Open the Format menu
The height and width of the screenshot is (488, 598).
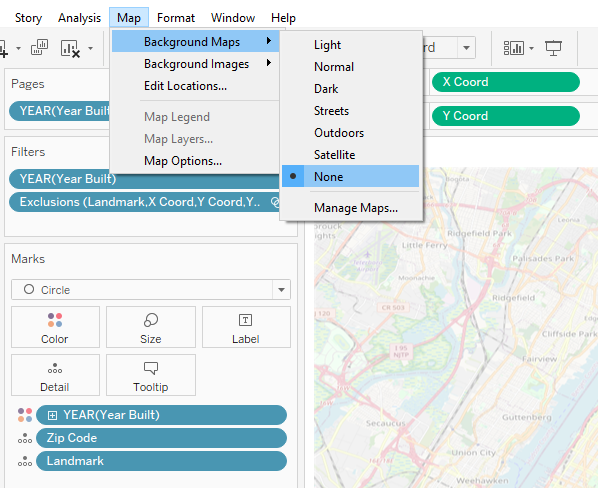(176, 18)
